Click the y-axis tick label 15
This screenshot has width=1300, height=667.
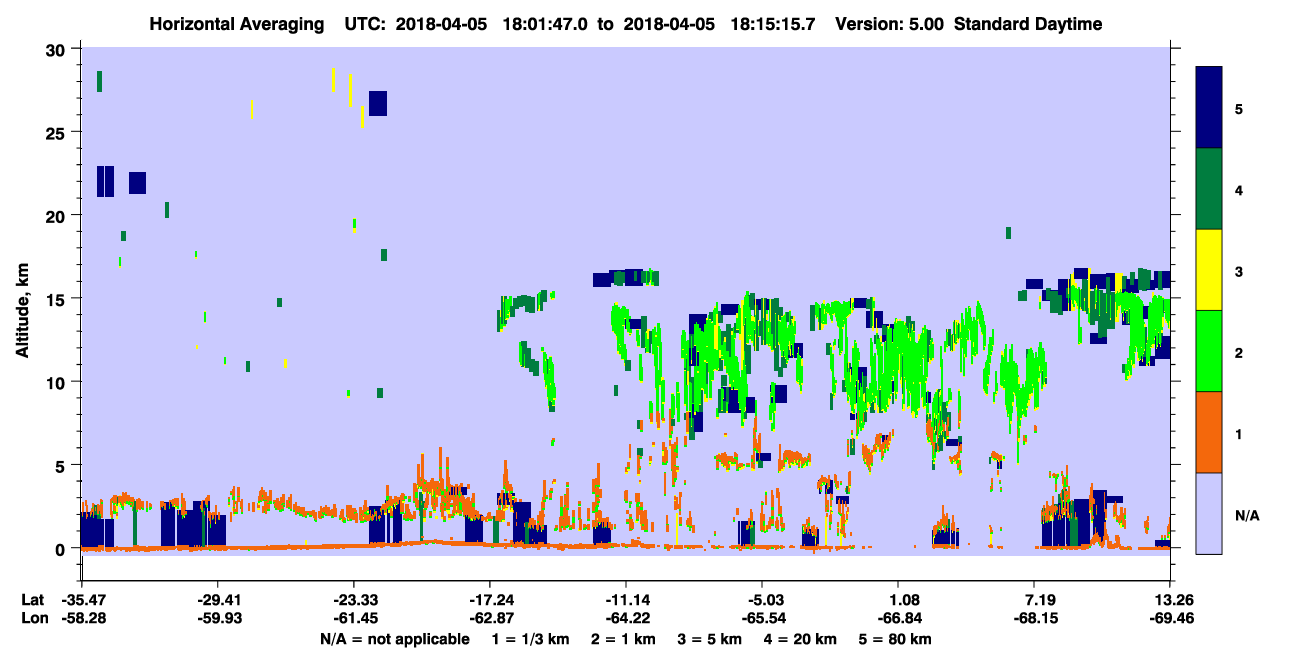(58, 298)
